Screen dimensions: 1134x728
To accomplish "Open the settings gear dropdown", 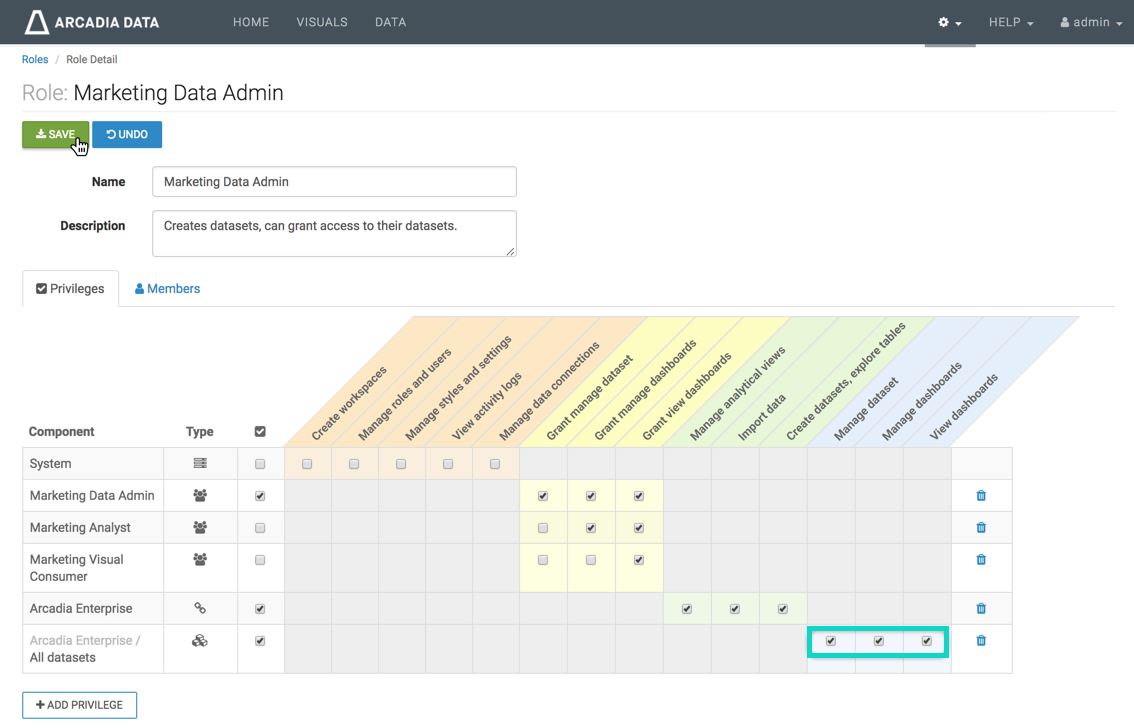I will [949, 22].
